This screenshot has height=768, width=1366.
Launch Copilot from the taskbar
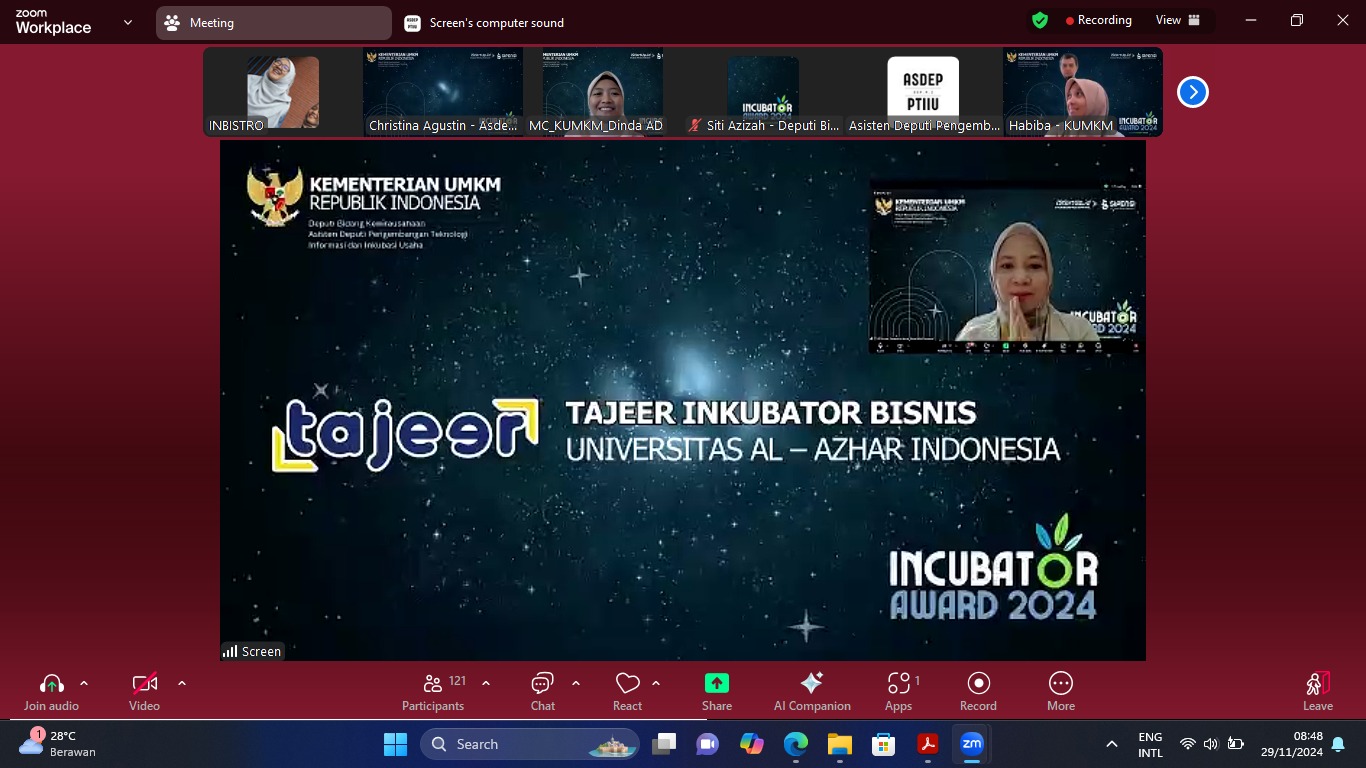(752, 744)
